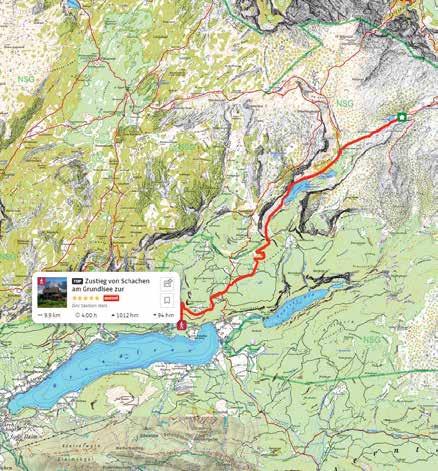The height and width of the screenshot is (471, 438).
Task: Click the descent arrow beside 94 hm
Action: click(x=155, y=315)
